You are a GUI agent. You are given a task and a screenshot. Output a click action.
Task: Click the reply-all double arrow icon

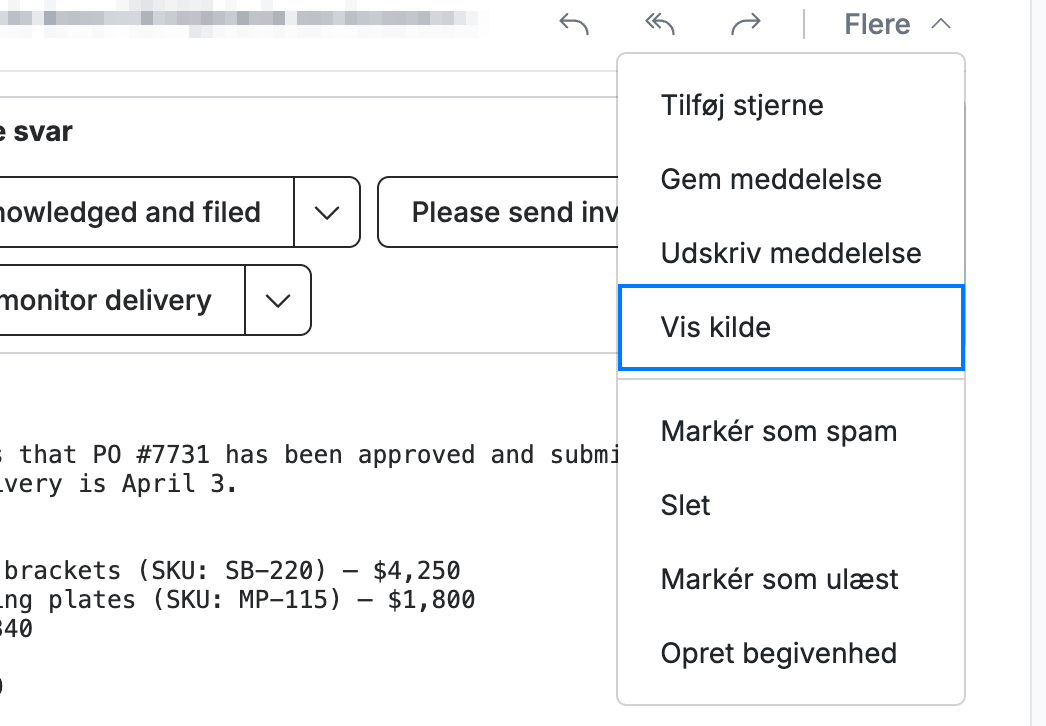pyautogui.click(x=660, y=25)
